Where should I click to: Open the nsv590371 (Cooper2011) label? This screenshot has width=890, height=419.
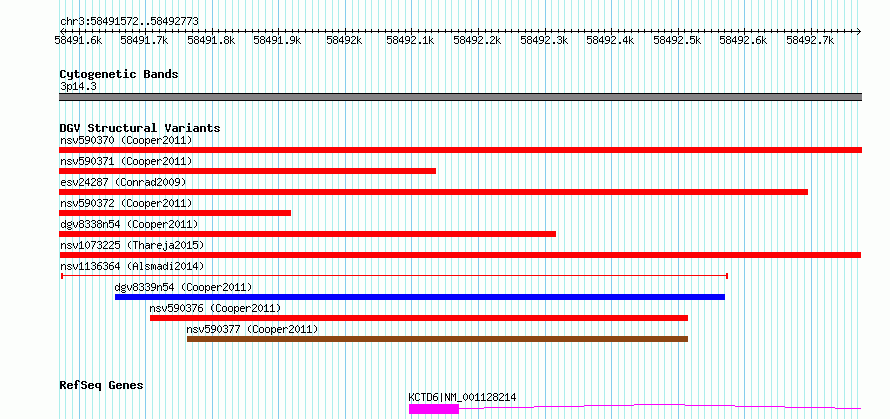(126, 161)
